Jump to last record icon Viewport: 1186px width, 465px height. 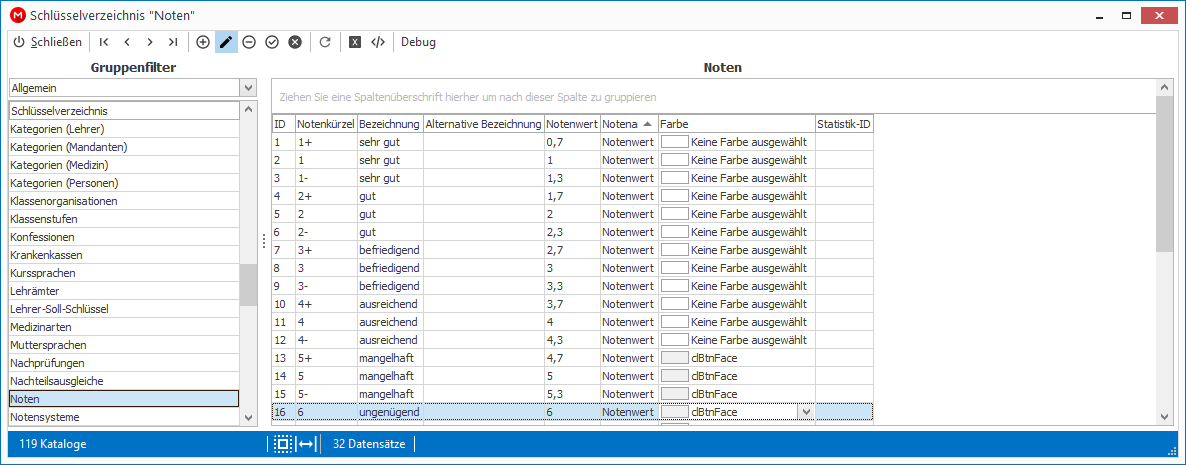(x=173, y=42)
